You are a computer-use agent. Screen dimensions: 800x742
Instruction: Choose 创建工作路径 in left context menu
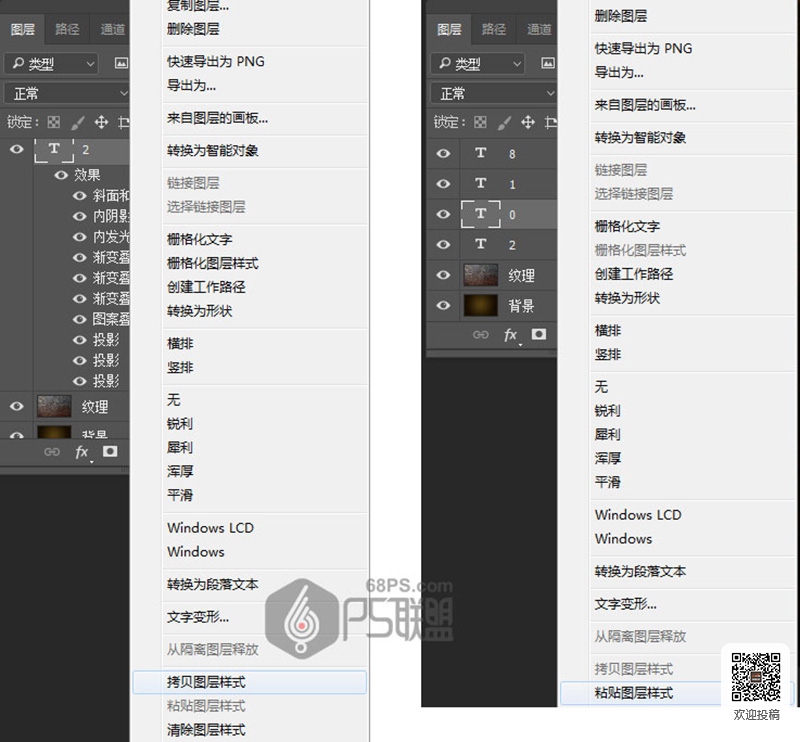tap(206, 287)
